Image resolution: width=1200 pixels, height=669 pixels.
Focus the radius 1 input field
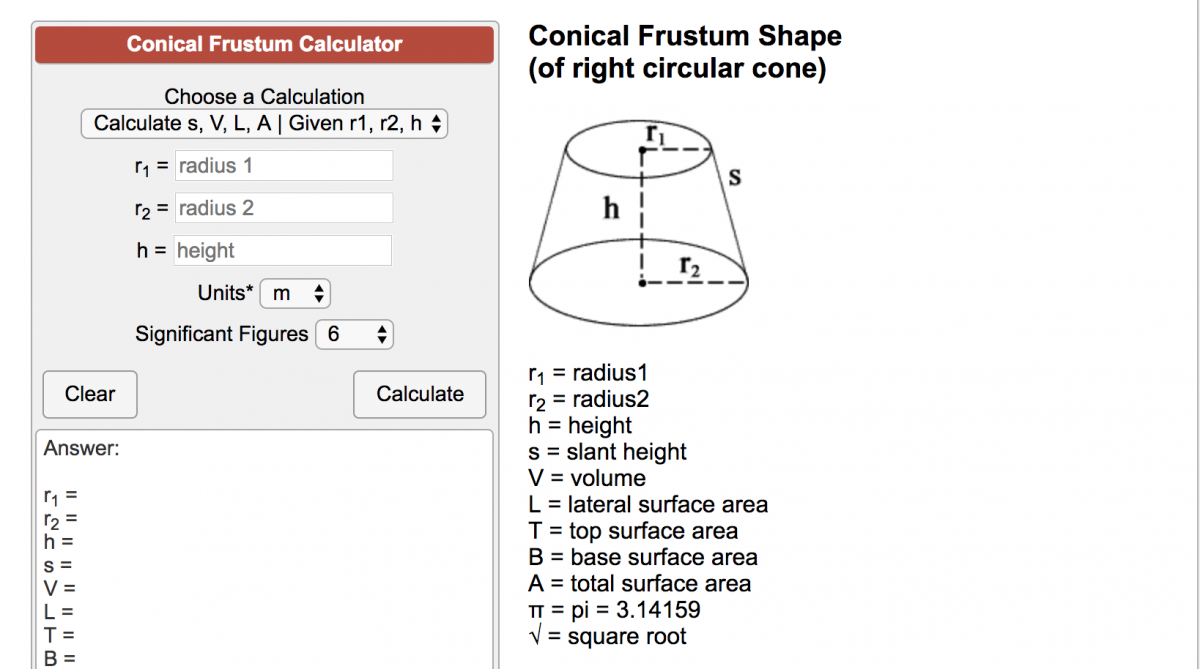pos(284,166)
